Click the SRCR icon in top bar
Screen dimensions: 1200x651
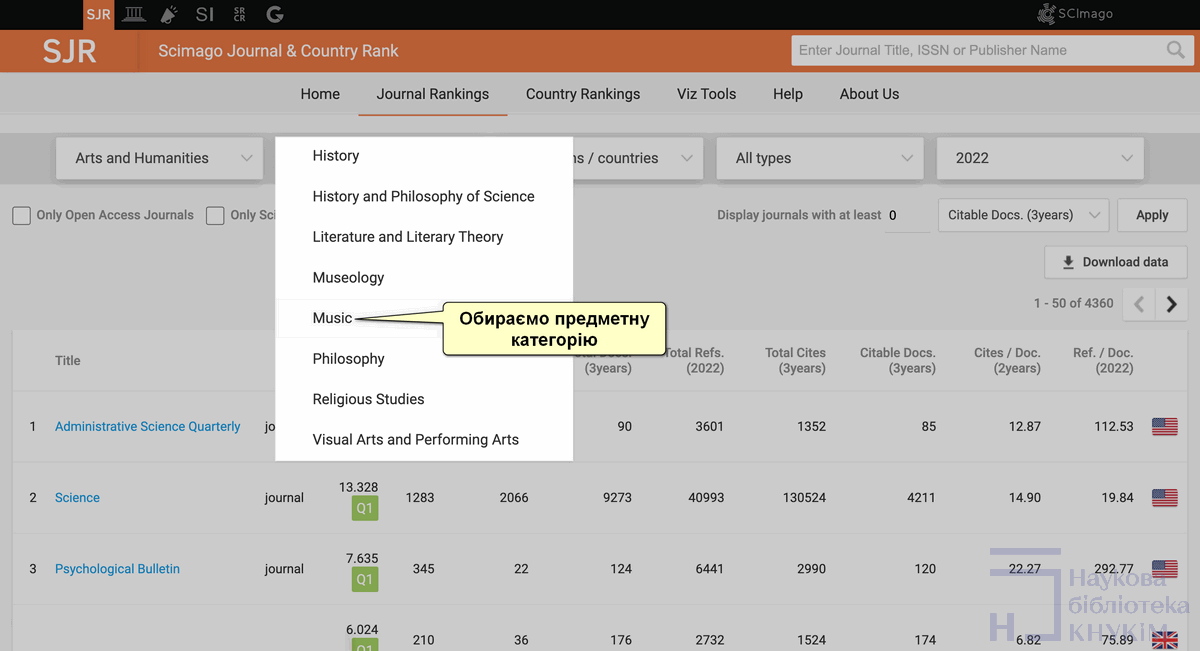[239, 14]
